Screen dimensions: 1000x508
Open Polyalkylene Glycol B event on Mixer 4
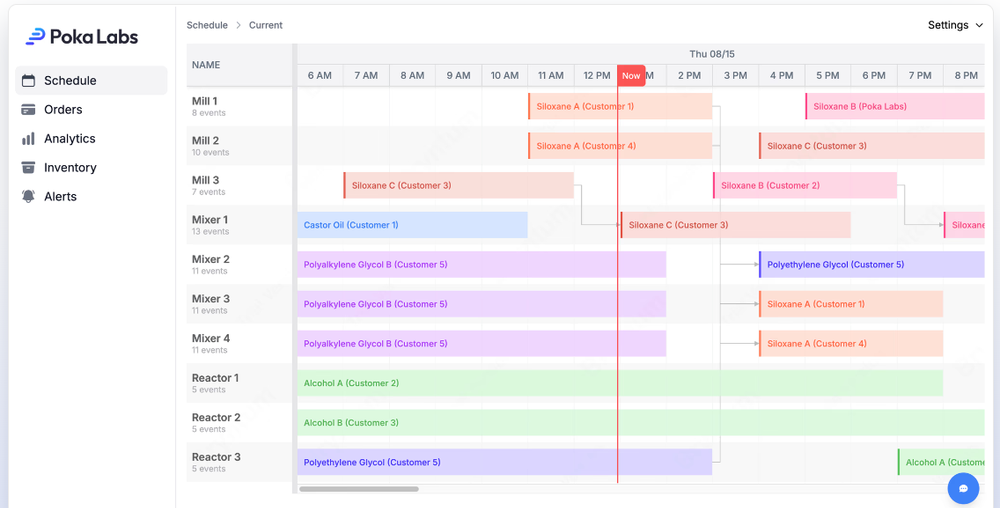tap(482, 344)
